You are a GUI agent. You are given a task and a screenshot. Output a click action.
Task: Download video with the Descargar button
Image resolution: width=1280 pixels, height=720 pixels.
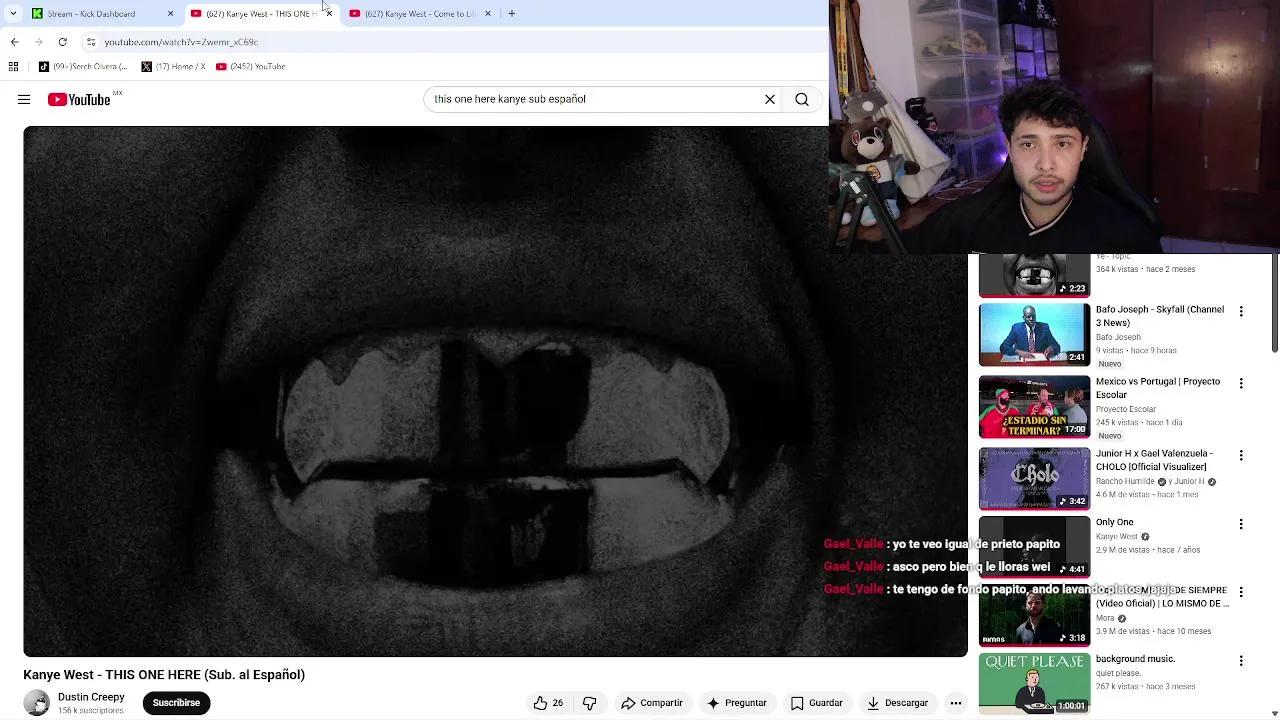(897, 703)
